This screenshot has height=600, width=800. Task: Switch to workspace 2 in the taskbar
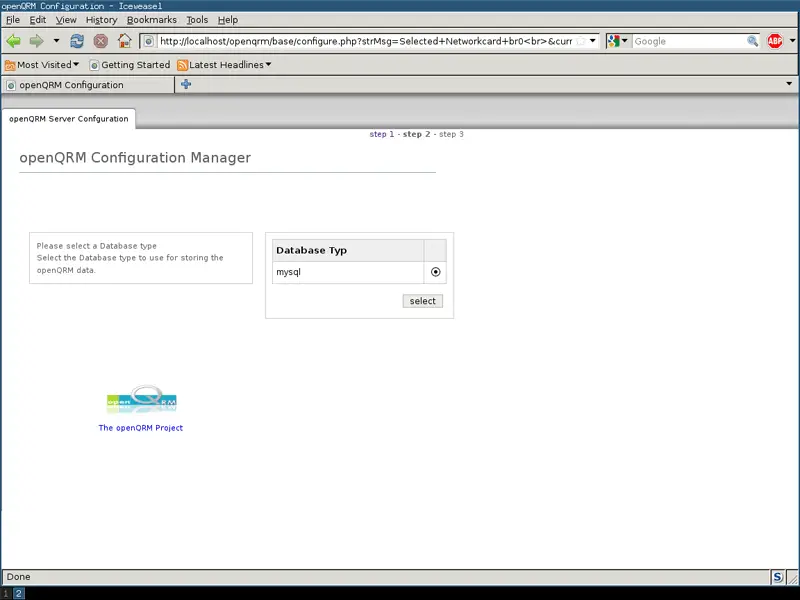pos(18,593)
